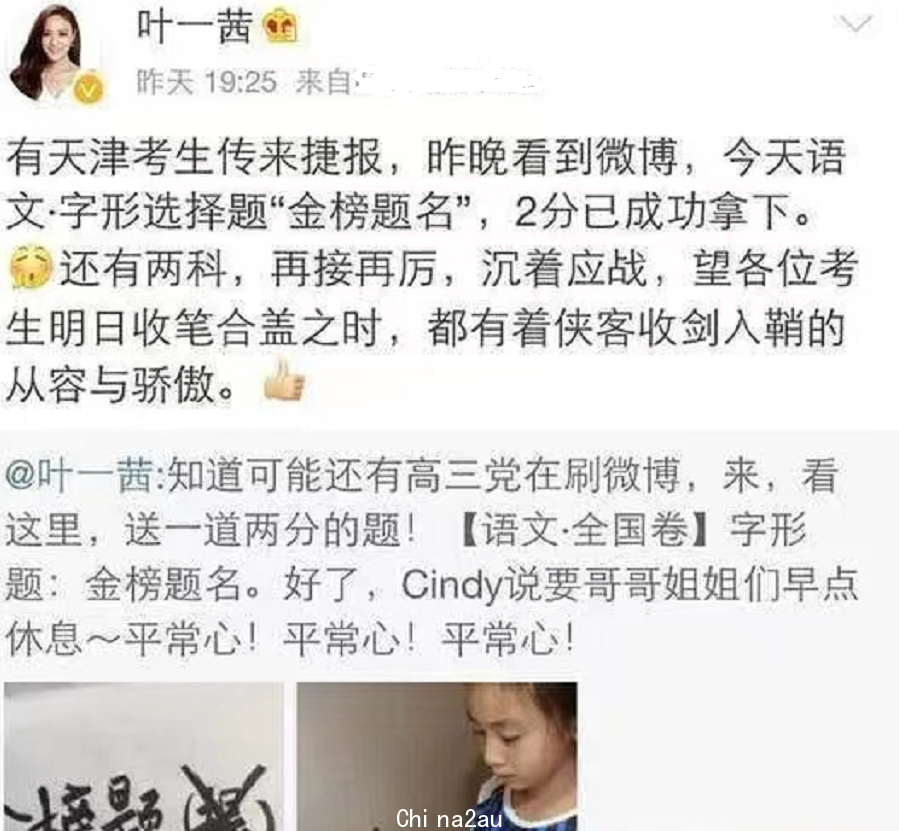The image size is (899, 831).
Task: Tap the crying face emoji in post
Action: pyautogui.click(x=31, y=268)
